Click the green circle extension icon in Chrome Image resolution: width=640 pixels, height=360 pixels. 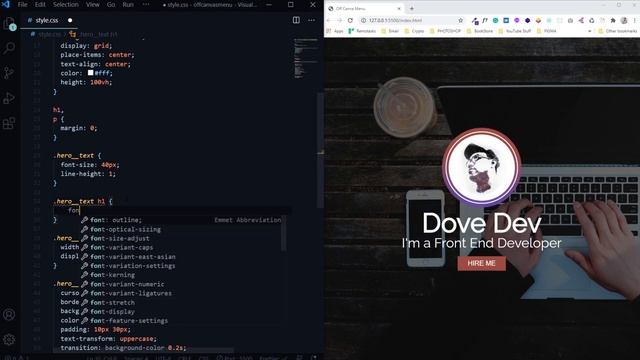pyautogui.click(x=496, y=20)
